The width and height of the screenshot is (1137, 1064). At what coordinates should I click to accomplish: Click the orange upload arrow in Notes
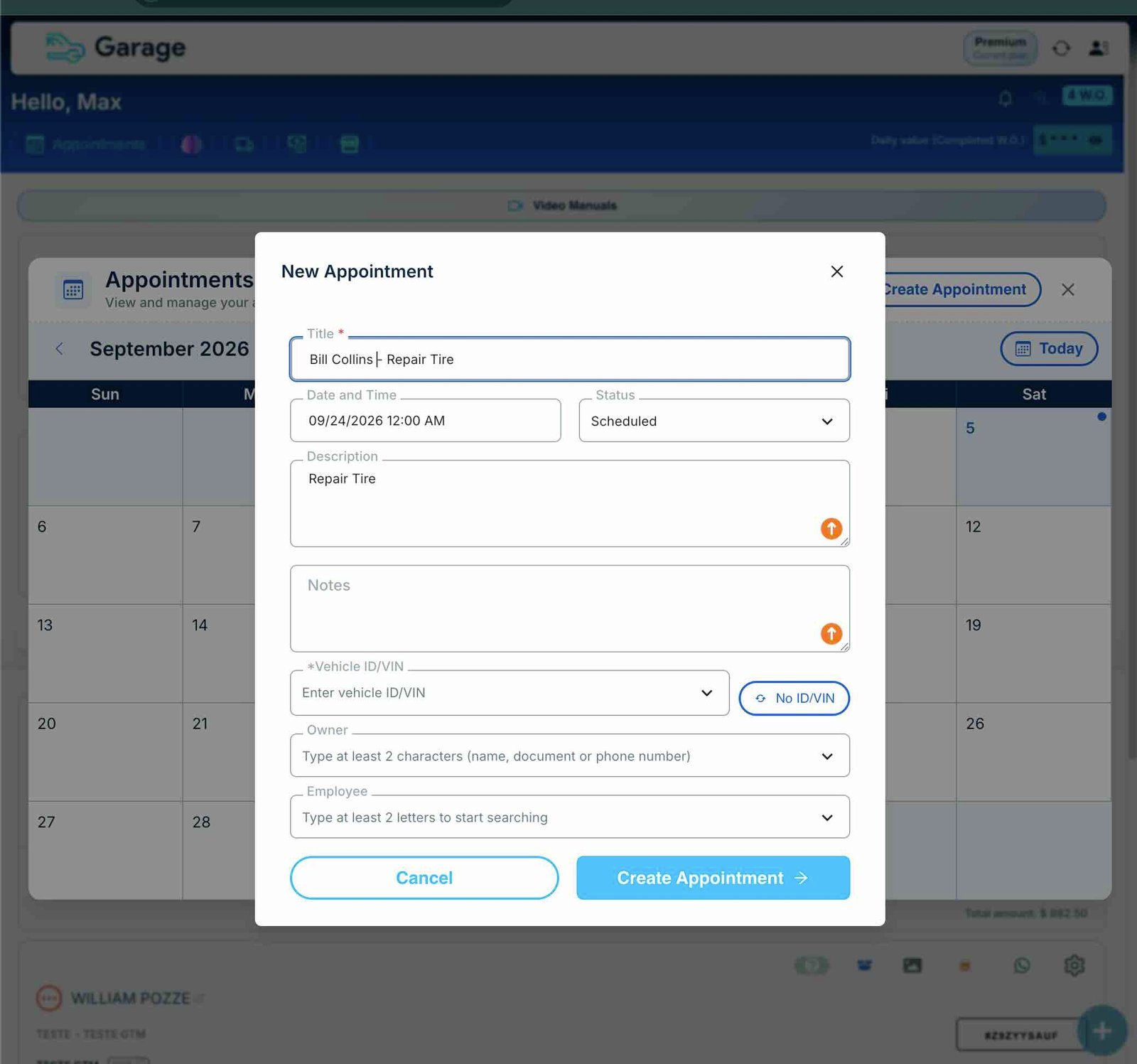[x=831, y=633]
